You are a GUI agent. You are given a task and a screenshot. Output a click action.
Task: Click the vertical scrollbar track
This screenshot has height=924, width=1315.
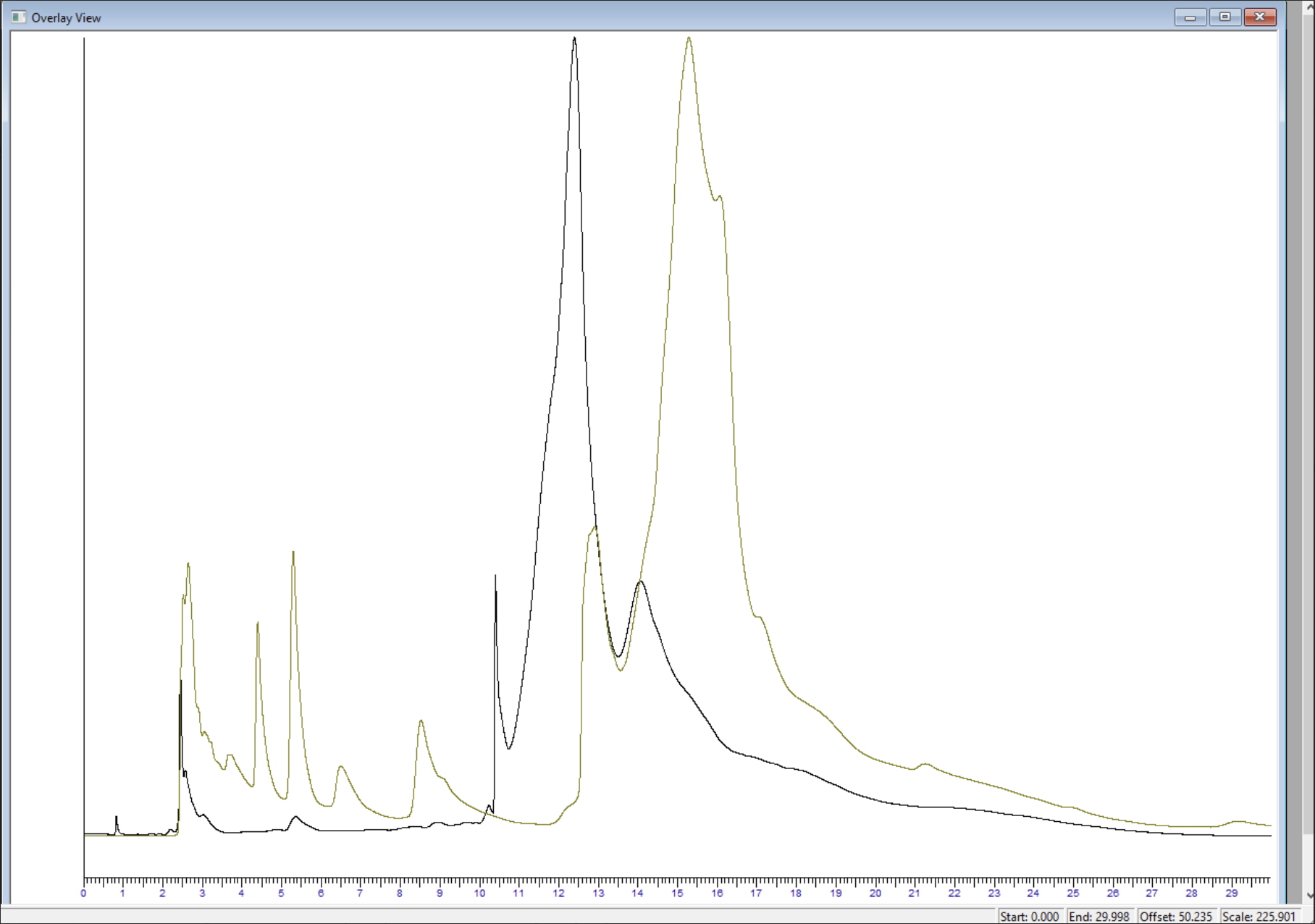[1308, 434]
